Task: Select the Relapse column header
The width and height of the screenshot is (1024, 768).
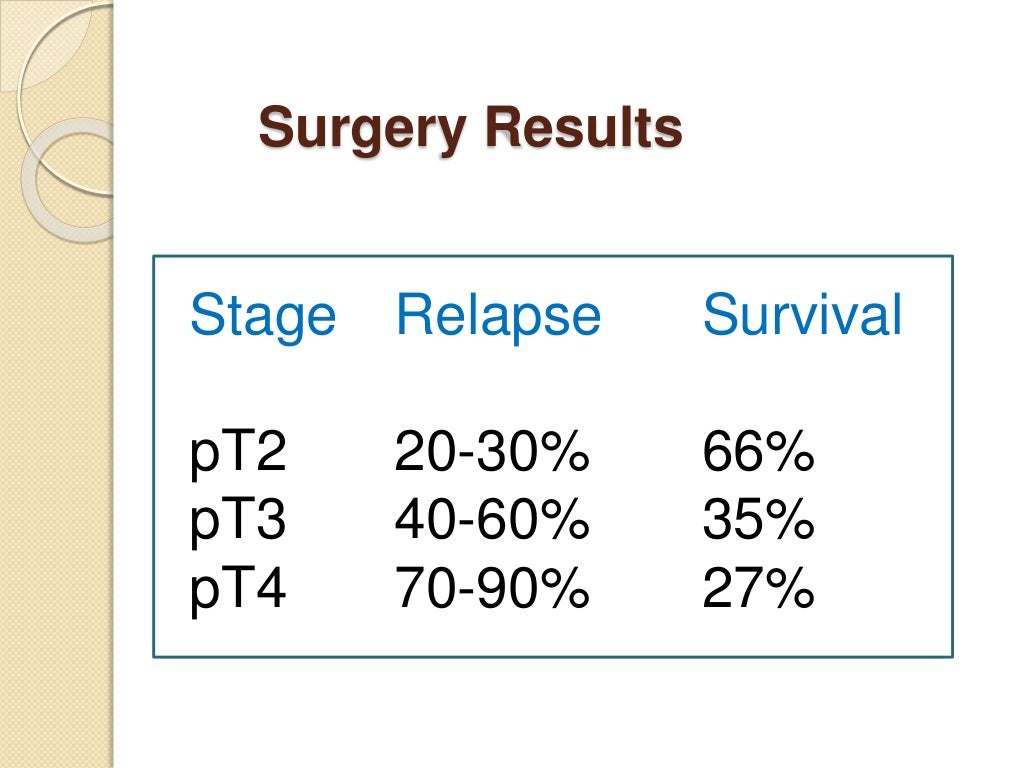Action: [498, 315]
